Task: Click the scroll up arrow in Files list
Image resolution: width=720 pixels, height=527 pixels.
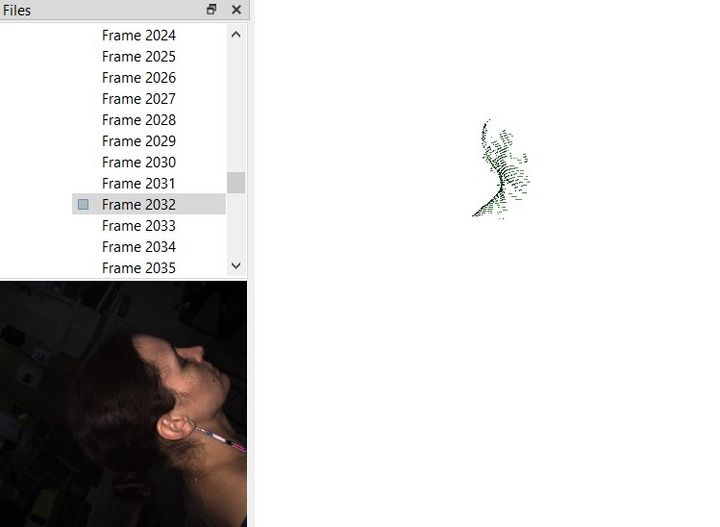Action: [x=236, y=34]
